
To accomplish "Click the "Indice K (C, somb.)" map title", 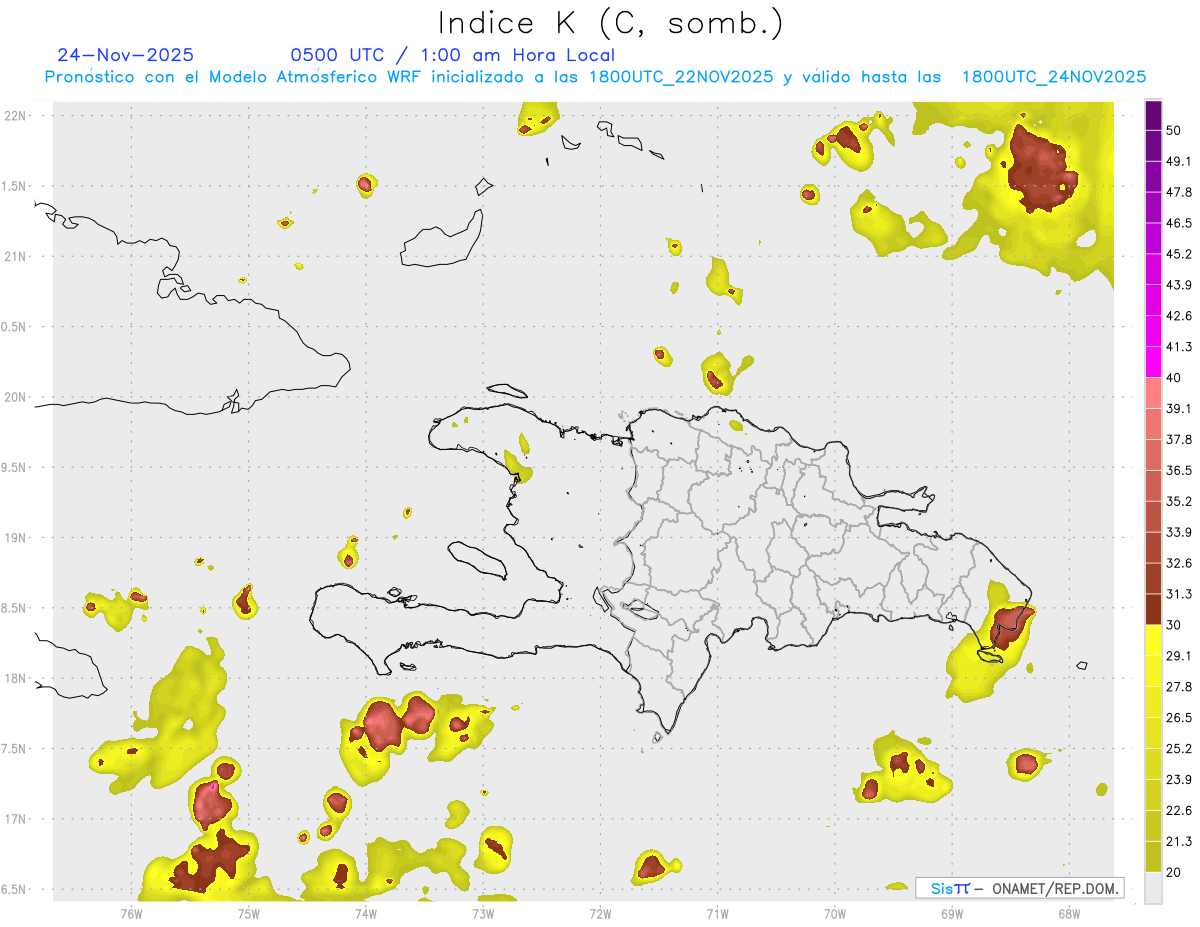I will coord(610,22).
